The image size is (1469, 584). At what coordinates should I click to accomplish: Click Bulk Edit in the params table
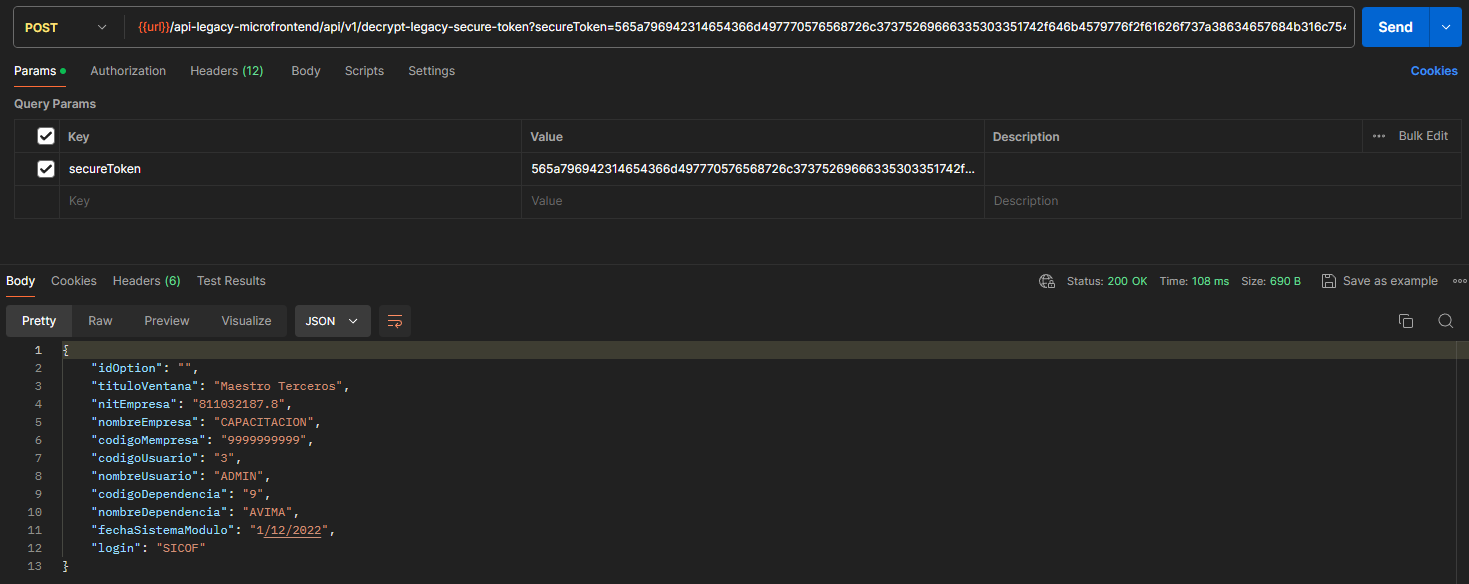[x=1422, y=136]
